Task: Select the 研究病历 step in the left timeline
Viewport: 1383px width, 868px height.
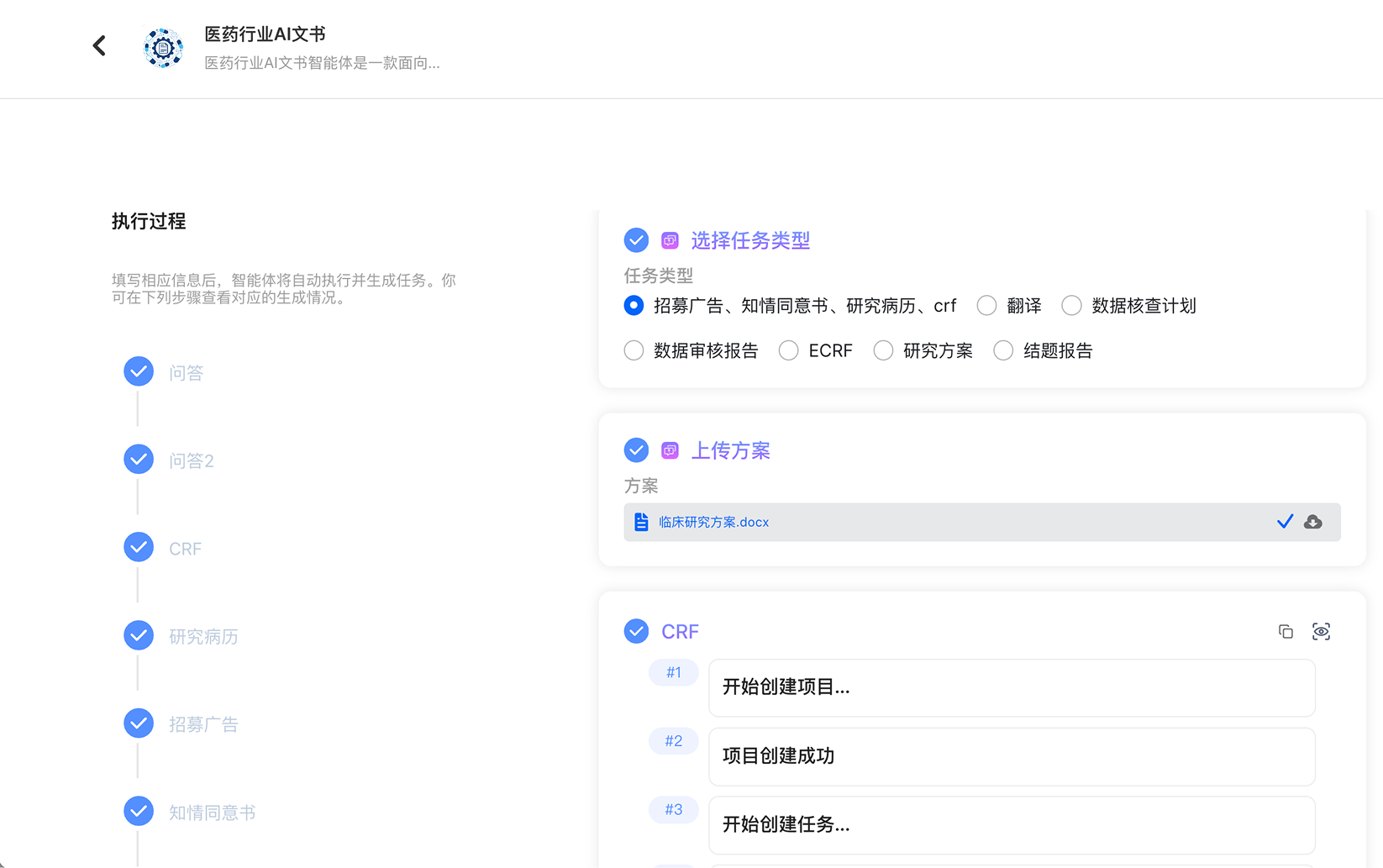Action: (203, 636)
